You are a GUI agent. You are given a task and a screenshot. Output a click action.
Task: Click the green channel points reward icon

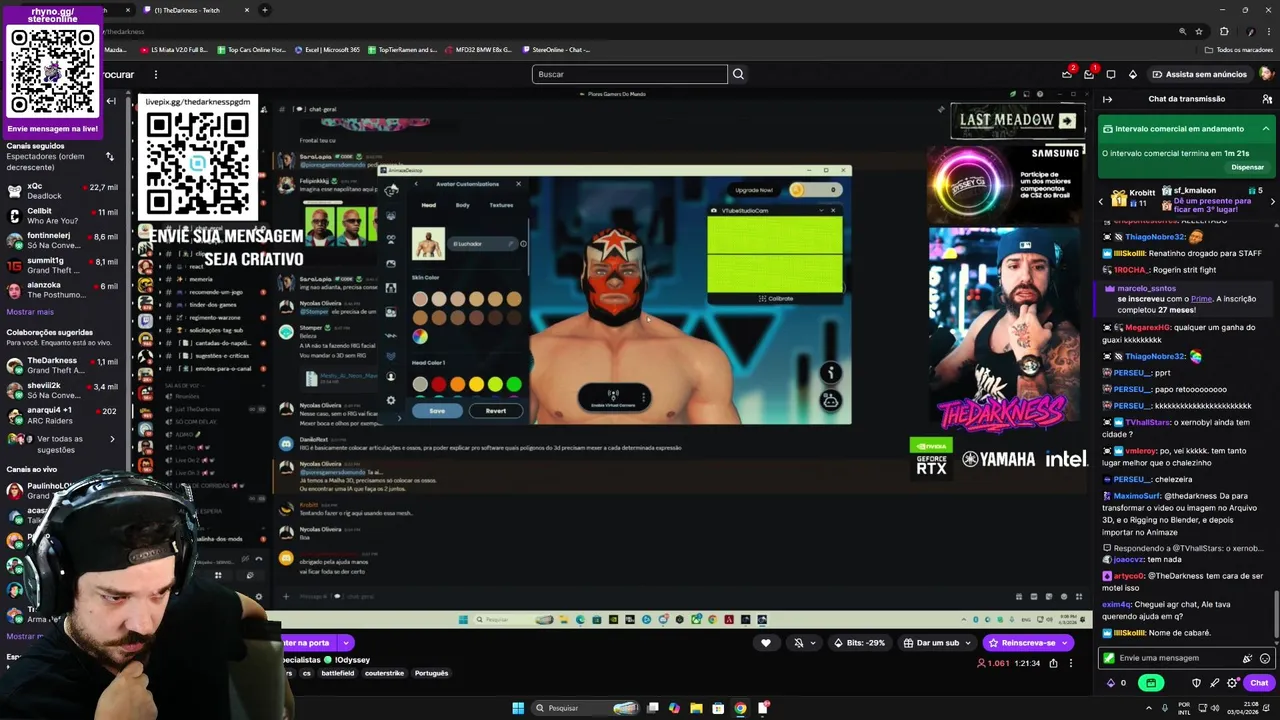click(x=1151, y=683)
